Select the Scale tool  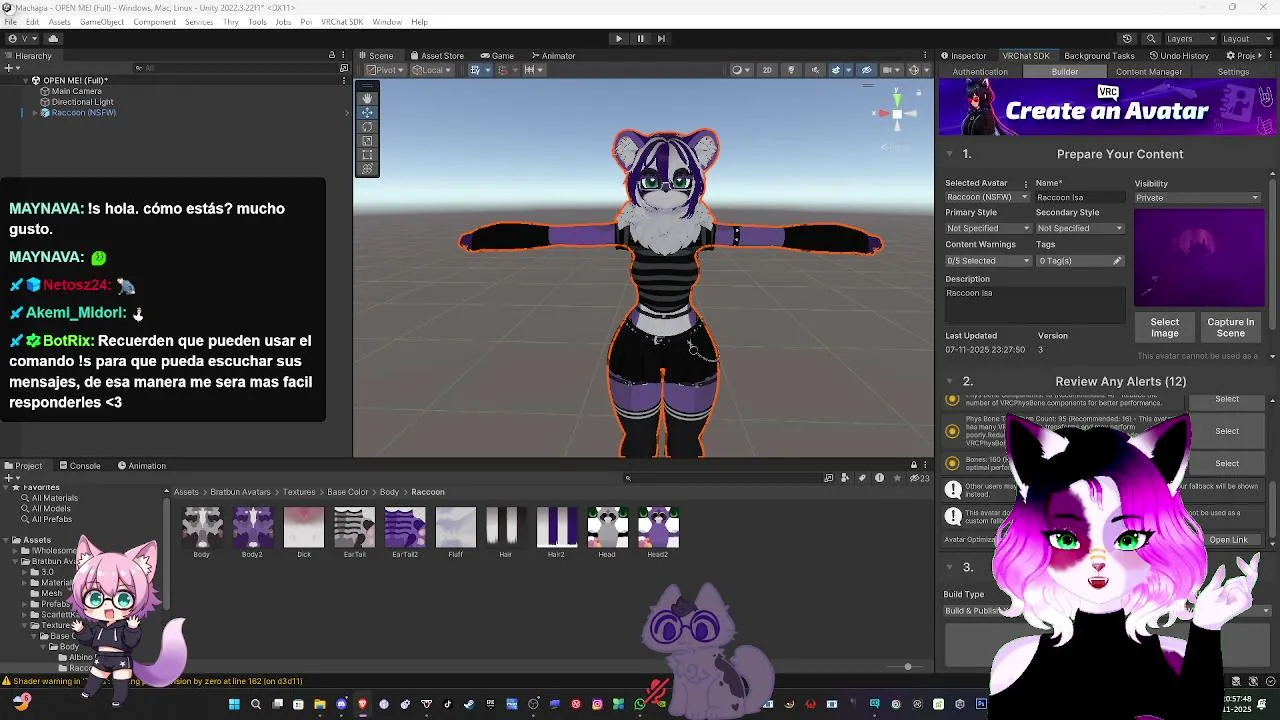367,140
